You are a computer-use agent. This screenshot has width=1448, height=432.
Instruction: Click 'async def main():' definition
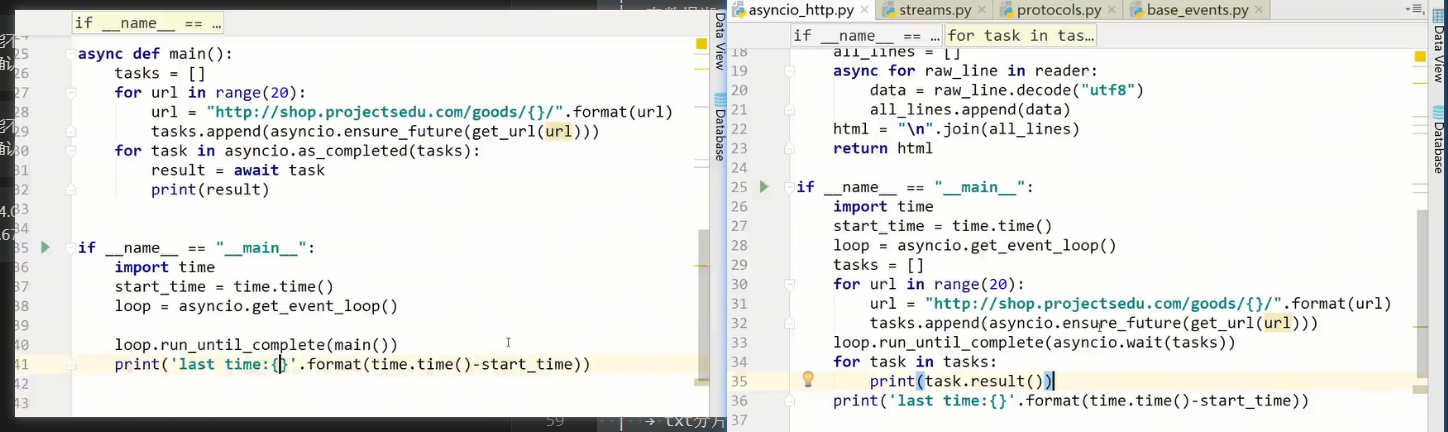click(155, 54)
